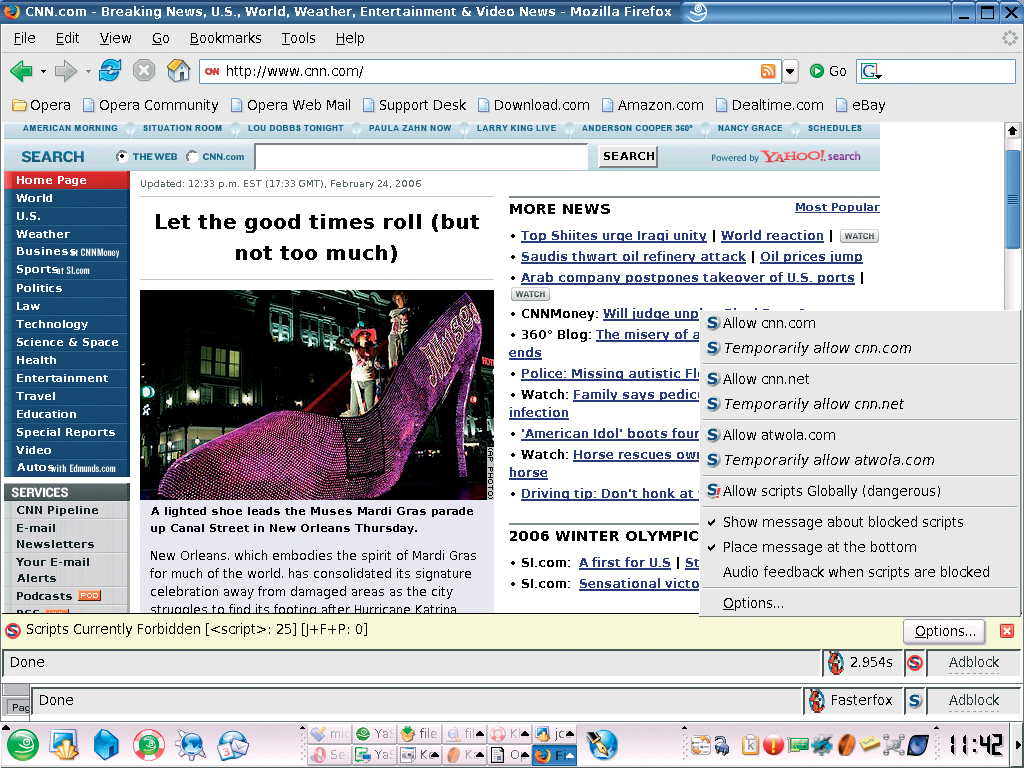Click the Fasterfox 2.954s page-load timer
The image size is (1024, 768).
tap(862, 663)
